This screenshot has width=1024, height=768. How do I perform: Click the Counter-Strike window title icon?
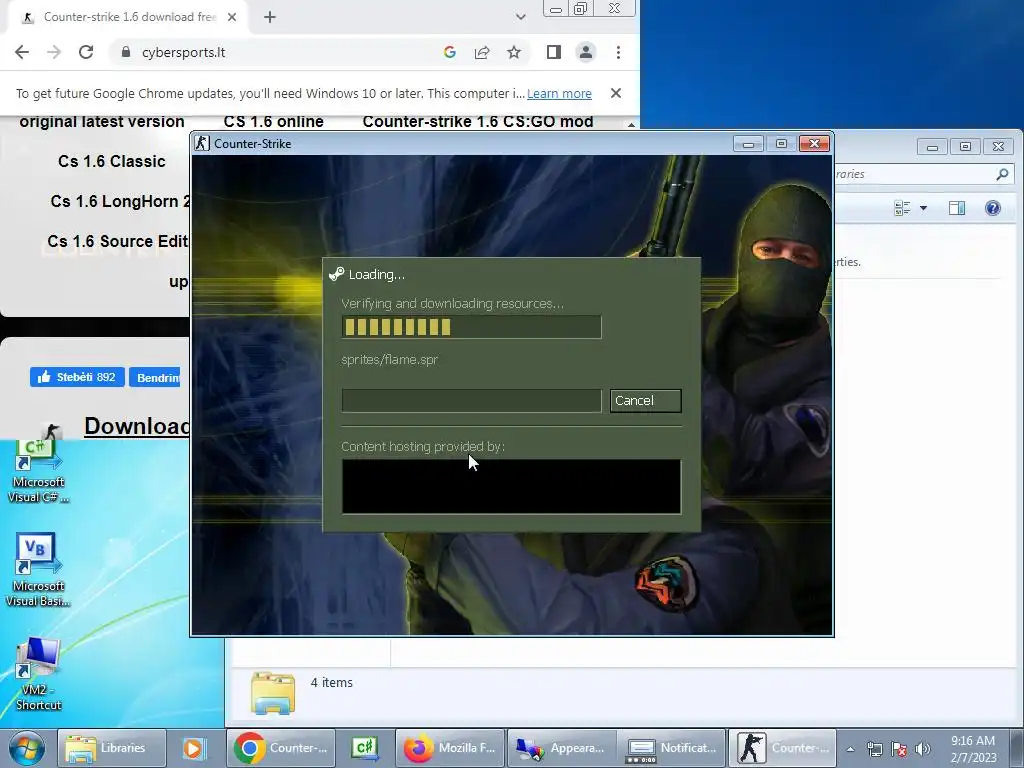click(x=202, y=143)
